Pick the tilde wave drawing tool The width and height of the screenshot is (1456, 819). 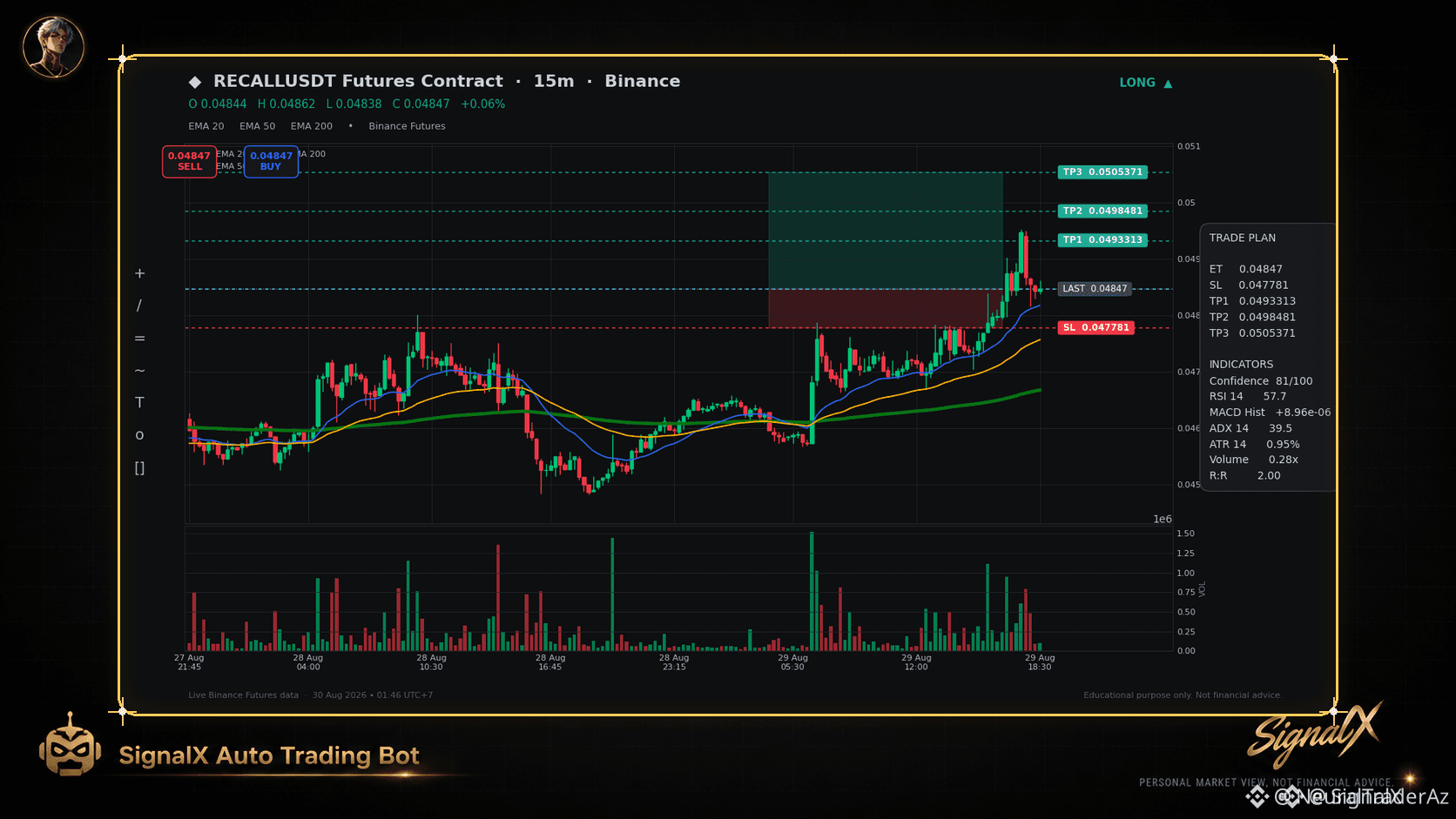[139, 371]
